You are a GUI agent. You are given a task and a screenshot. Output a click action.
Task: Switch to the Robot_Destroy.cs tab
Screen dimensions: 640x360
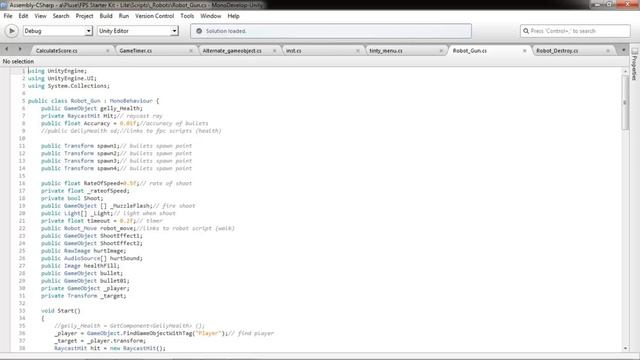click(x=572, y=51)
